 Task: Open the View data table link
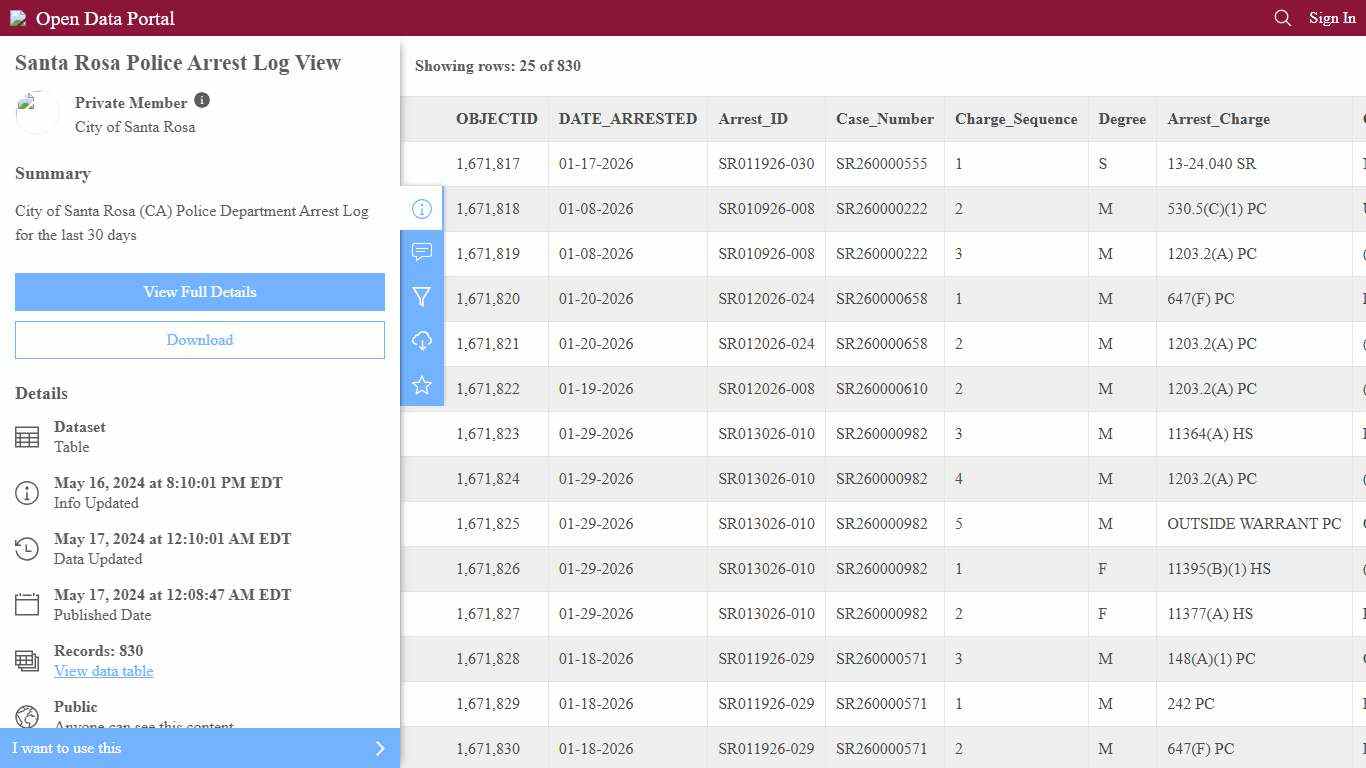tap(104, 671)
